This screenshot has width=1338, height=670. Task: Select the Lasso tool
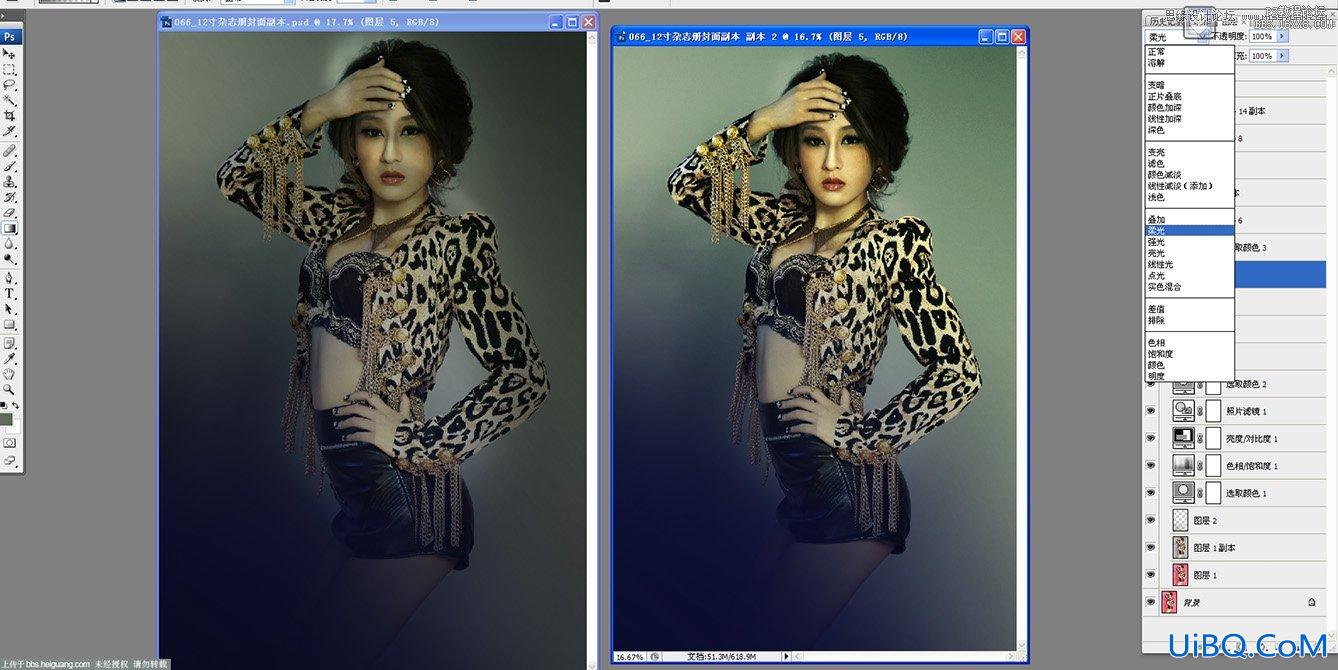(9, 85)
